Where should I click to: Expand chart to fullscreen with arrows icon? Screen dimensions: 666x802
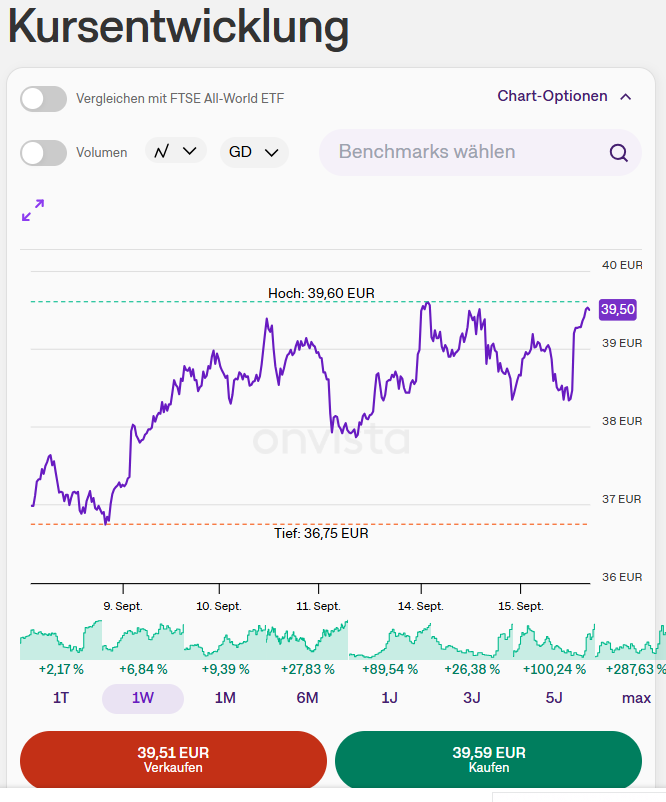(x=33, y=210)
